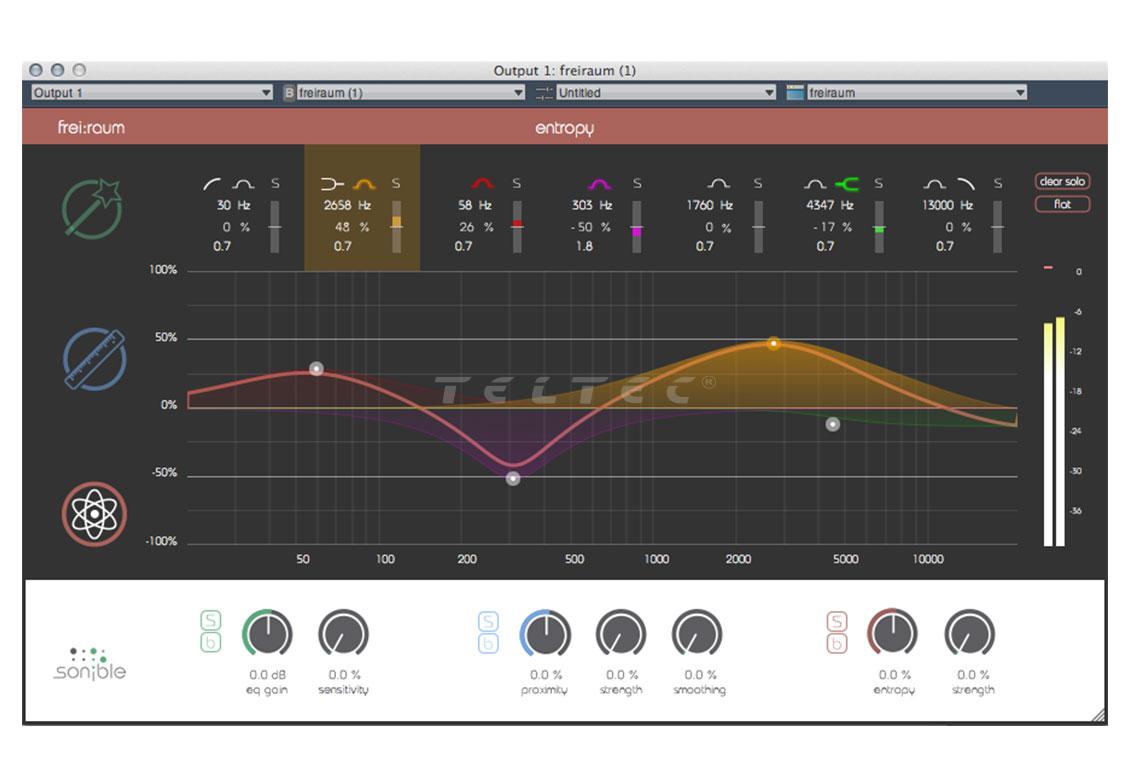Image resolution: width=1140 pixels, height=782 pixels.
Task: Solo the 4347 Hz band
Action: 878,183
